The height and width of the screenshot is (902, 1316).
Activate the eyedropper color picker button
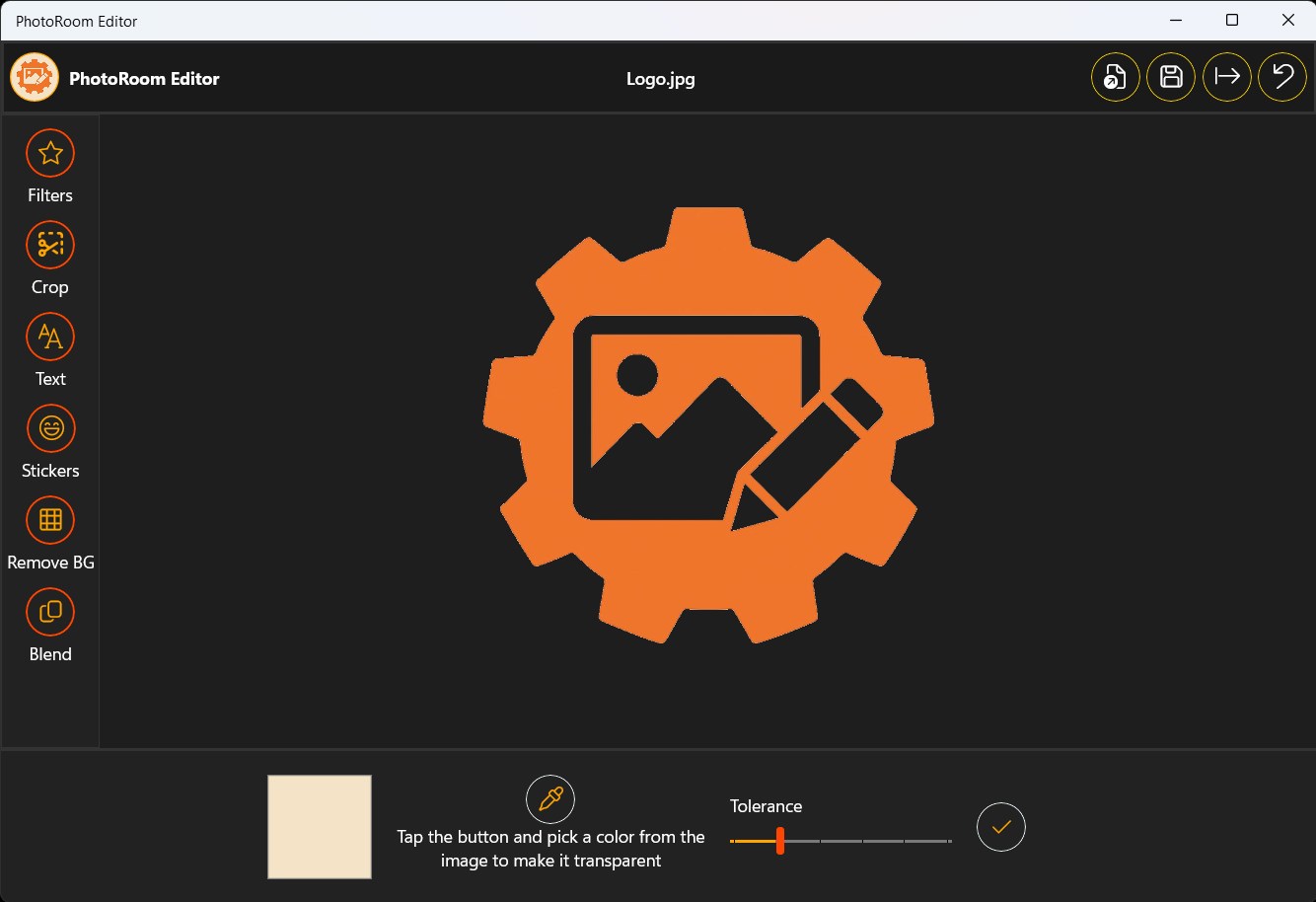(x=550, y=799)
